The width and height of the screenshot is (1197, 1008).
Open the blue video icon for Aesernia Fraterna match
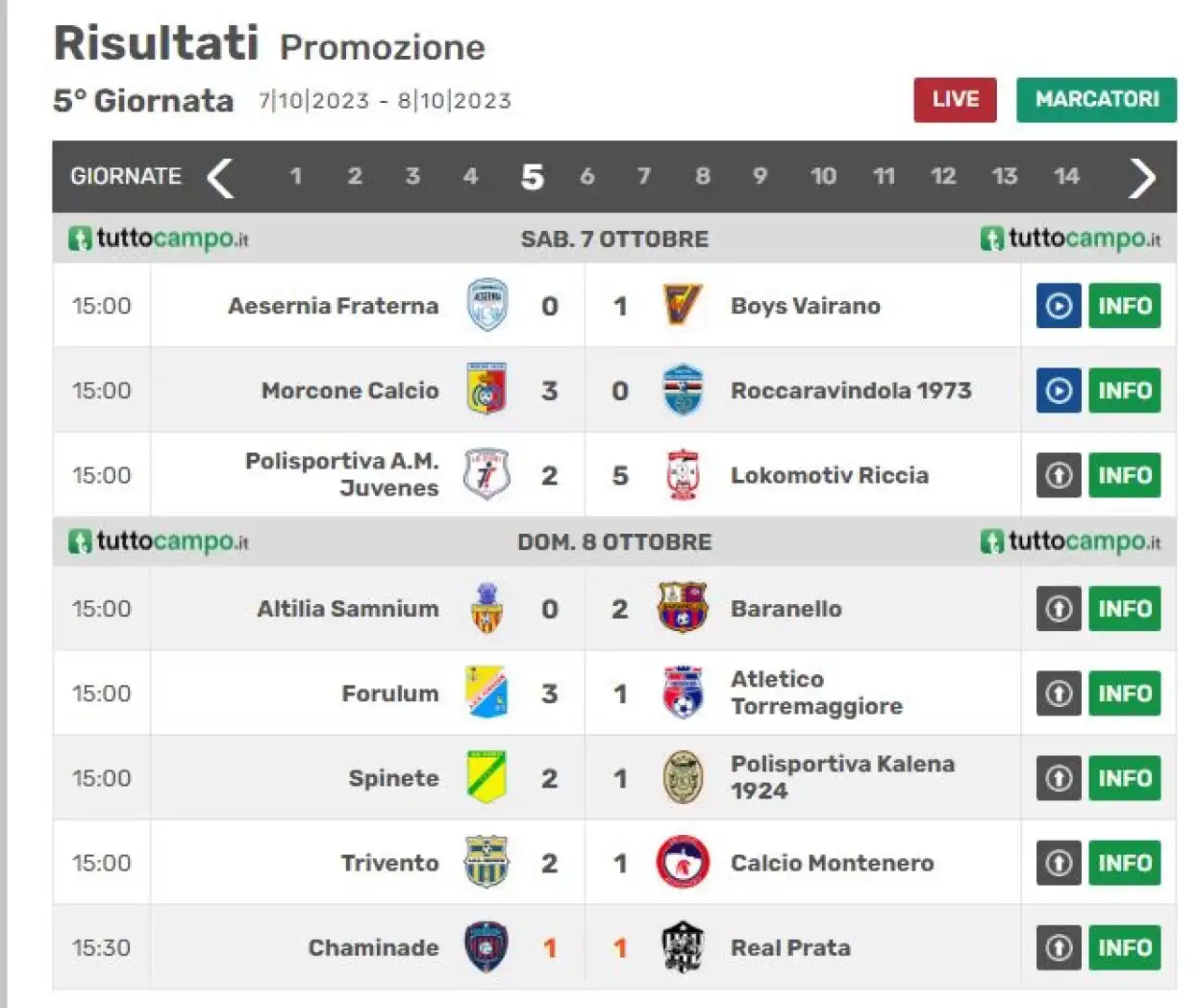click(x=1059, y=305)
